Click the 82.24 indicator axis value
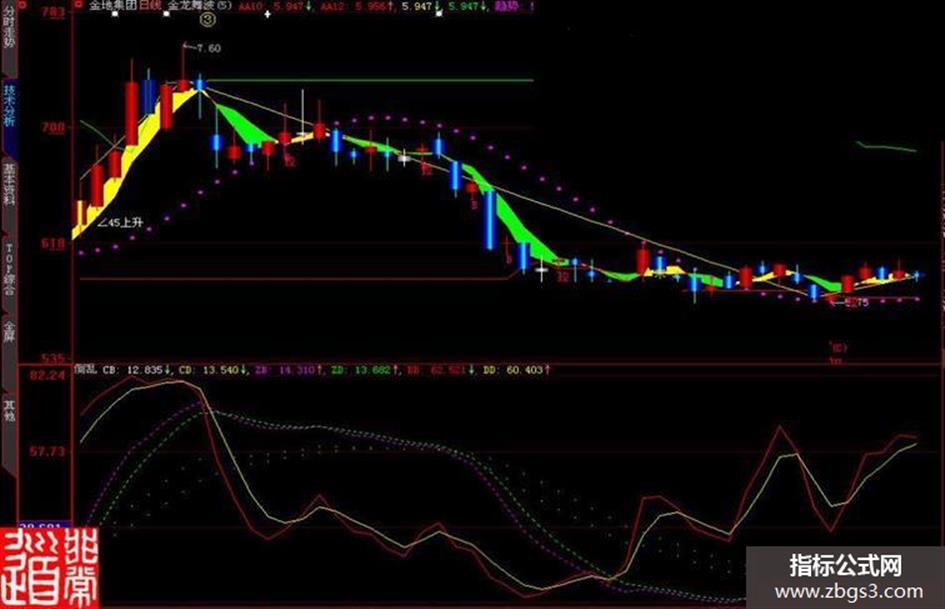The width and height of the screenshot is (945, 609). [47, 376]
